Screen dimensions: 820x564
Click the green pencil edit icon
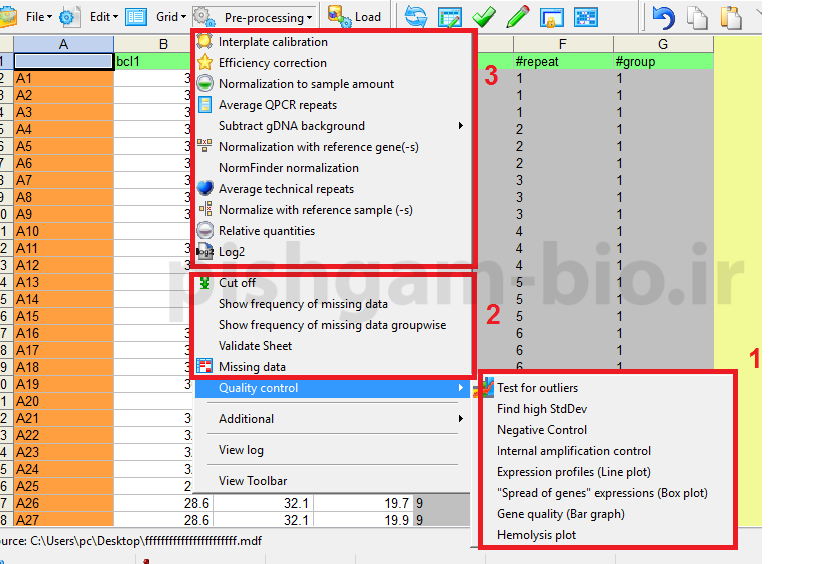pos(518,17)
